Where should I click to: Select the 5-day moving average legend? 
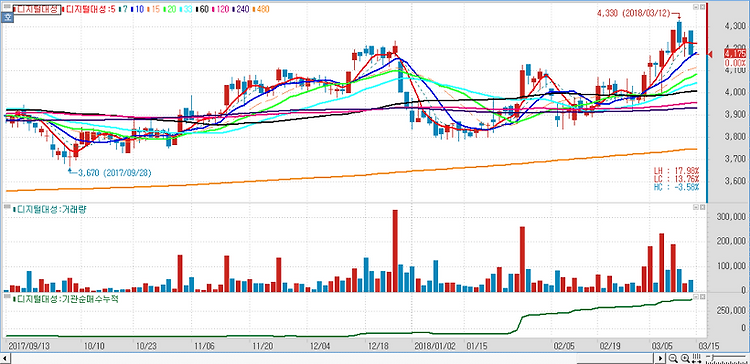click(x=89, y=9)
